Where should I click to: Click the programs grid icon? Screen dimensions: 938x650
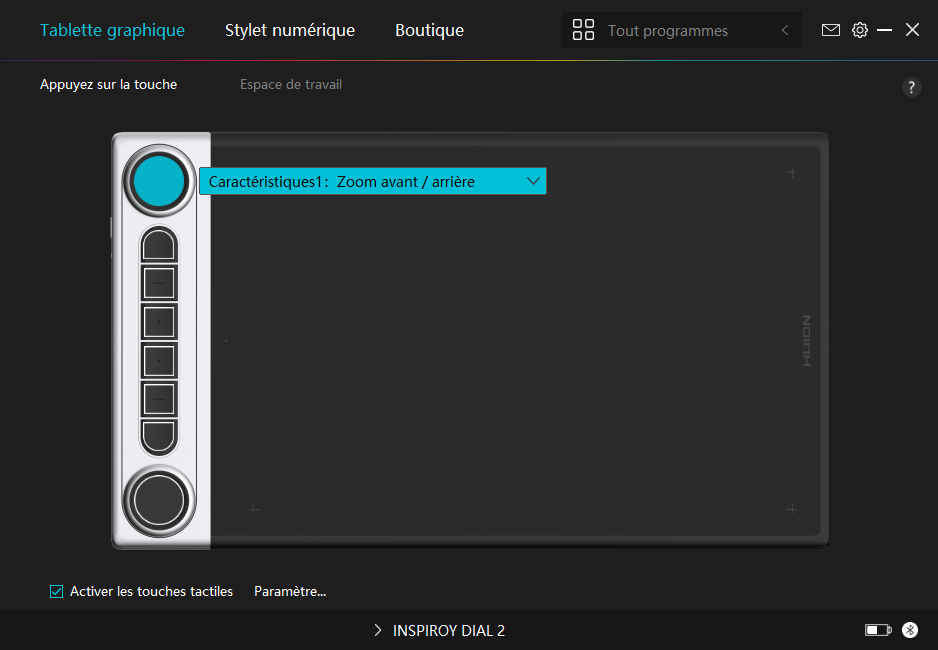click(583, 30)
